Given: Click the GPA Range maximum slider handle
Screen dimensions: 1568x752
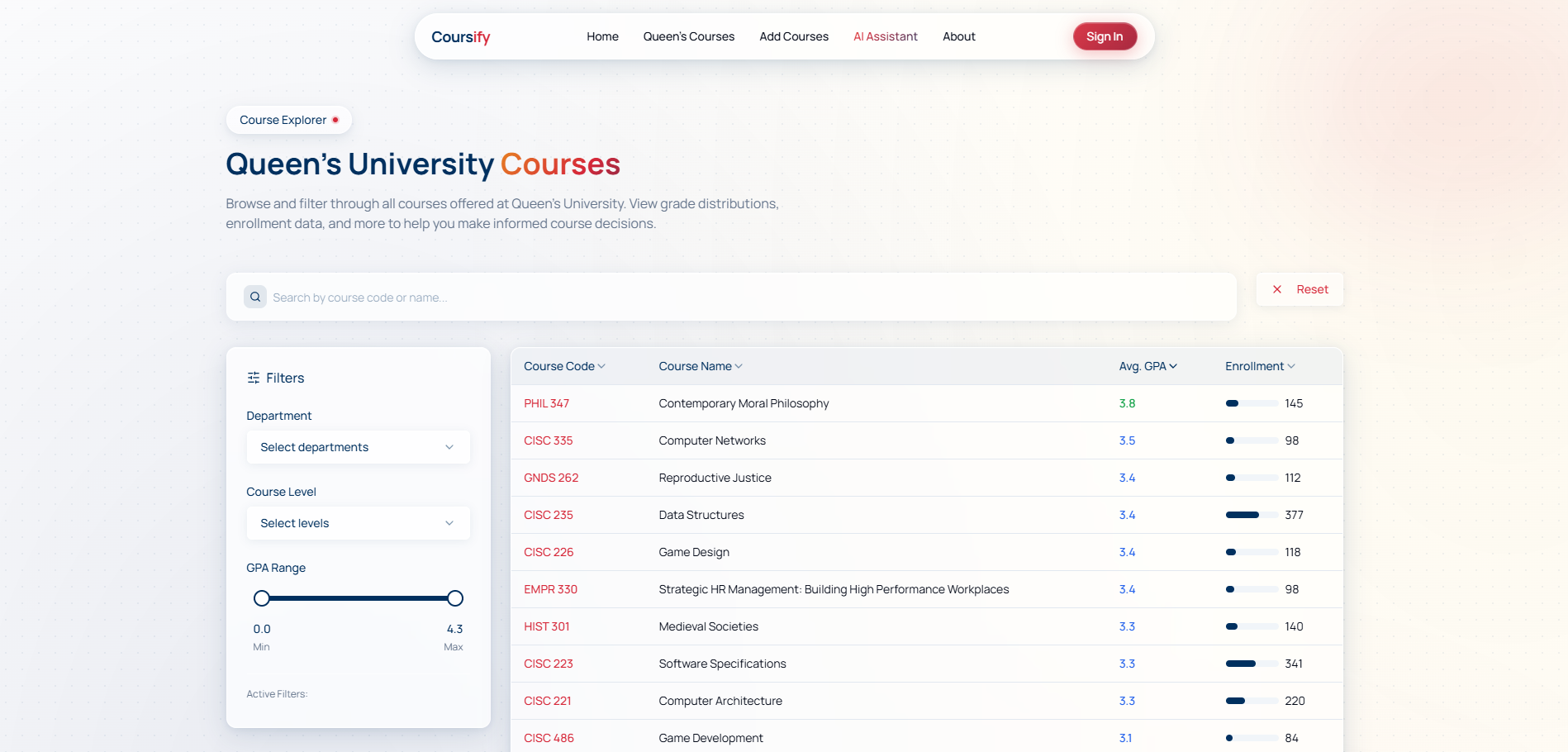Looking at the screenshot, I should (455, 598).
